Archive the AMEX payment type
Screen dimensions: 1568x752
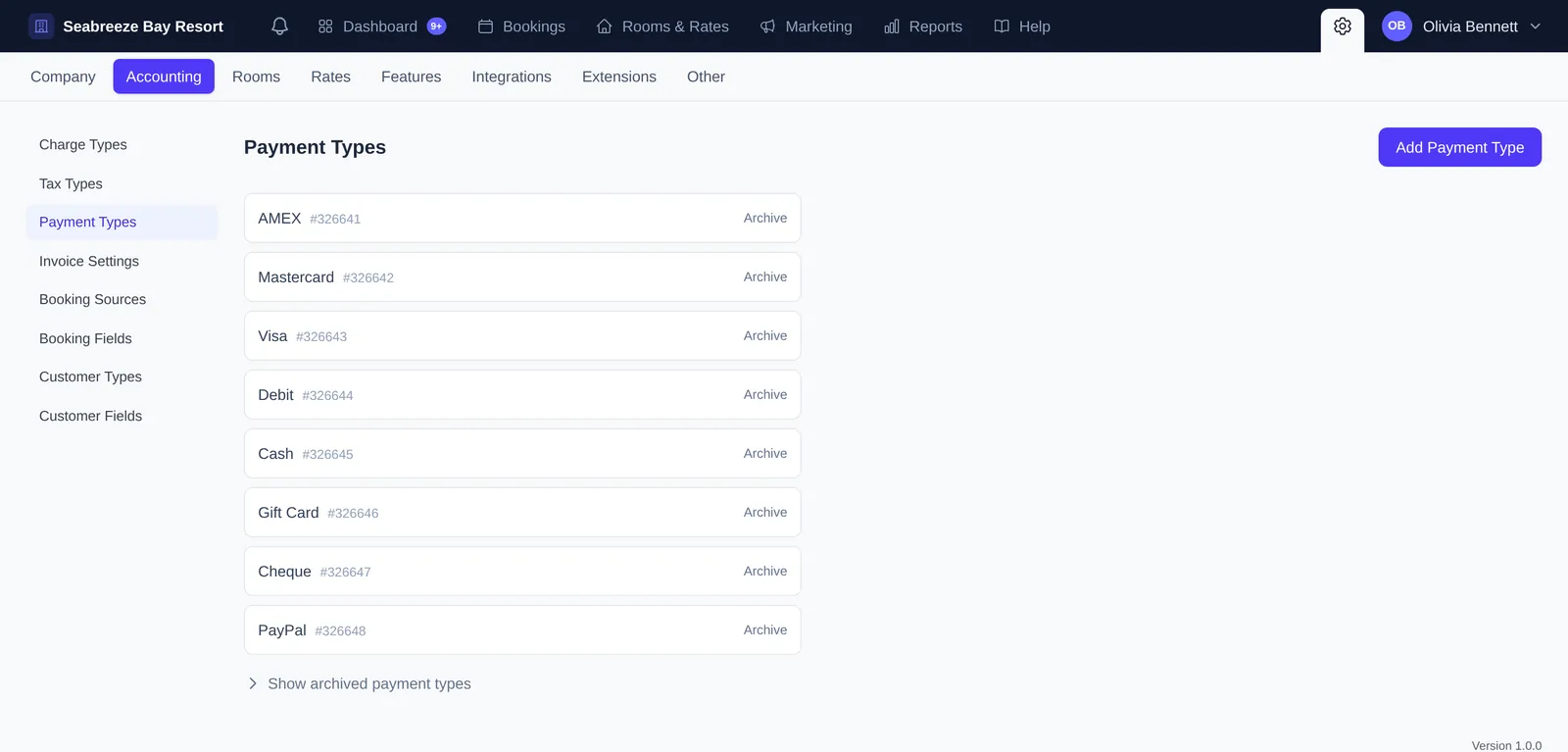[765, 218]
